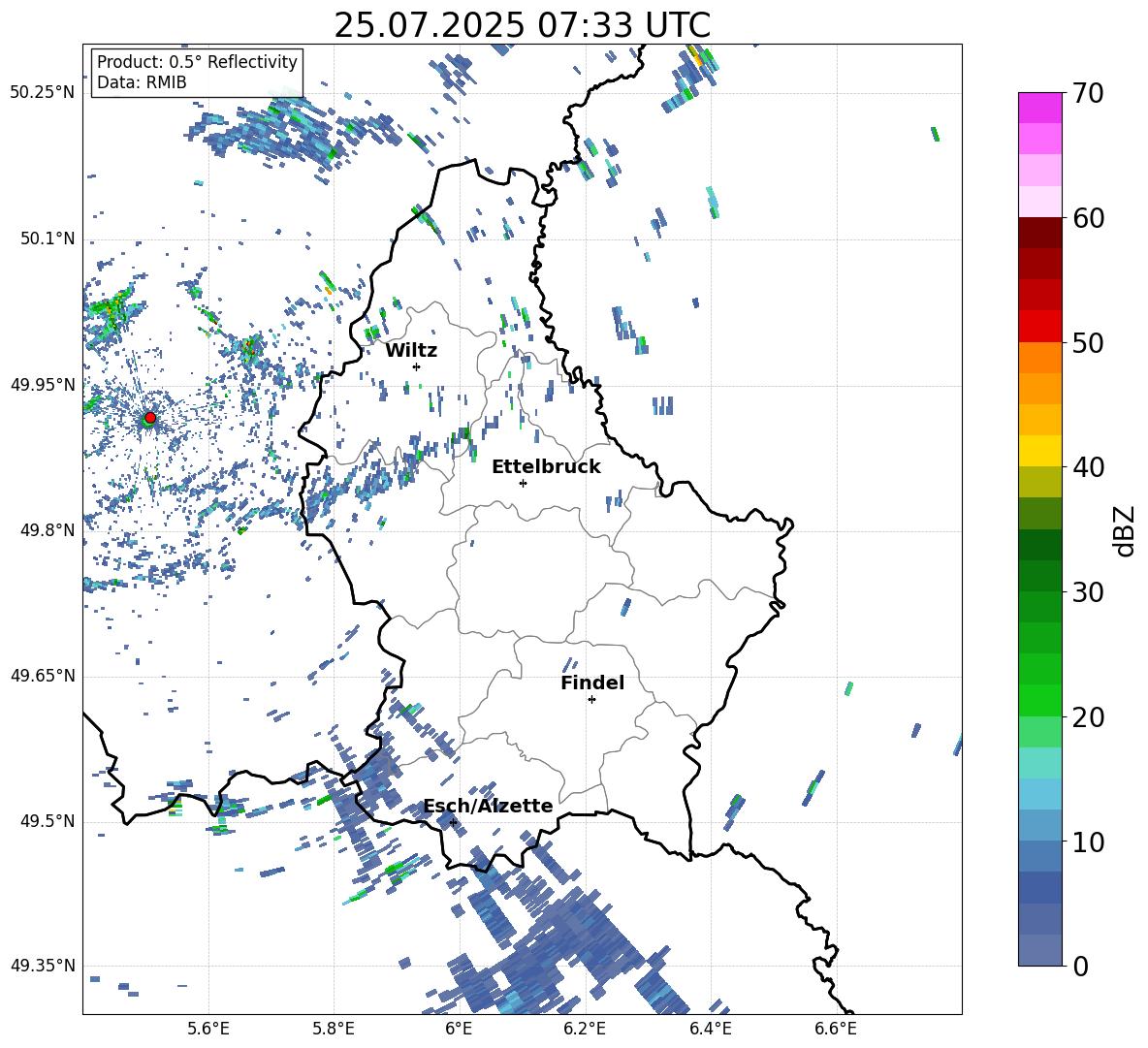Click the 50.1°N latitude label
Screen dimensions: 1148x1048
click(48, 238)
